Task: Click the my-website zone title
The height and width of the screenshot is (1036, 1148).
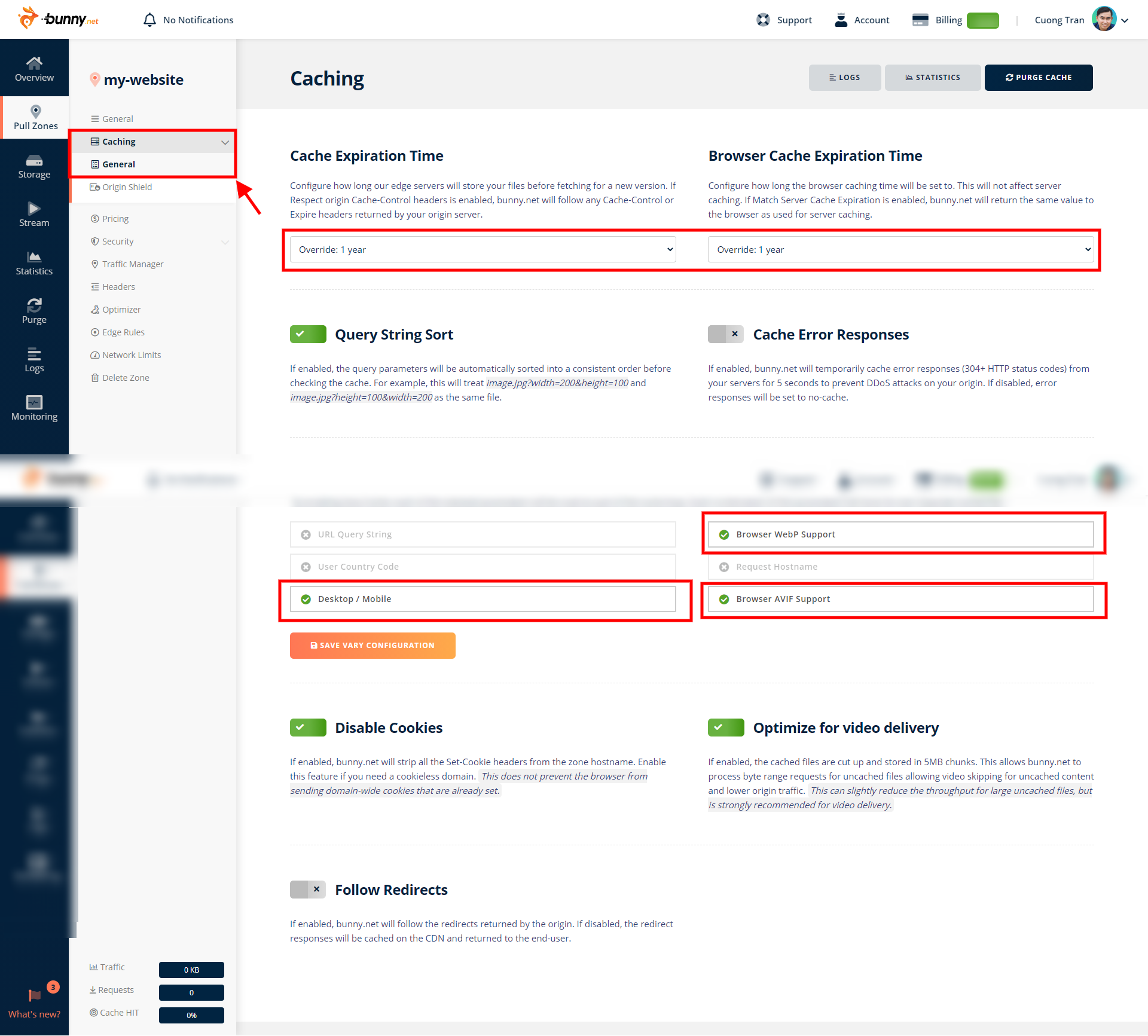Action: pyautogui.click(x=143, y=80)
